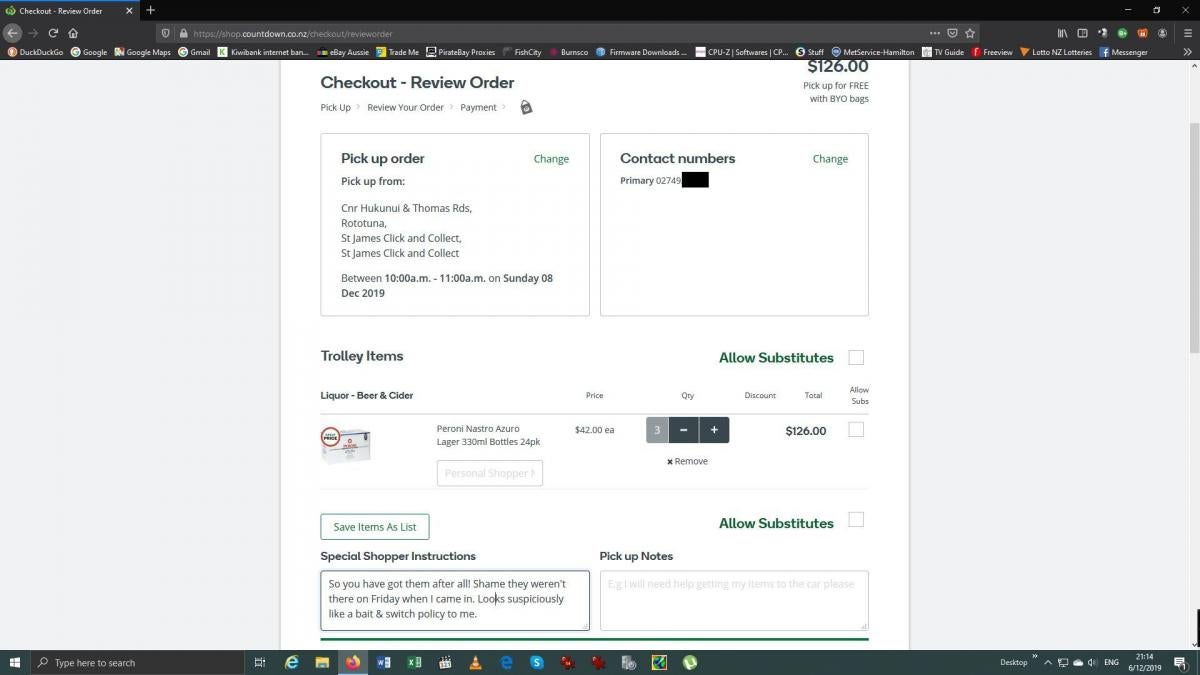Launch VLC media player from the taskbar

[x=475, y=662]
